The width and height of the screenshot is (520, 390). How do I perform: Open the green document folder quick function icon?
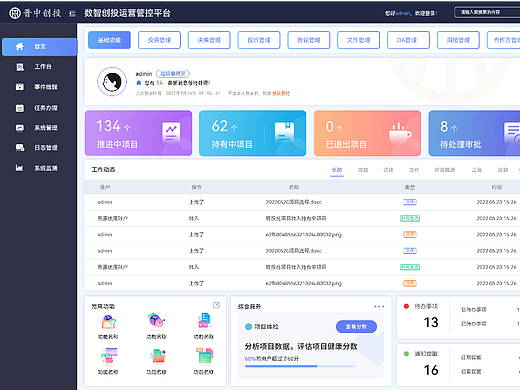click(x=157, y=356)
